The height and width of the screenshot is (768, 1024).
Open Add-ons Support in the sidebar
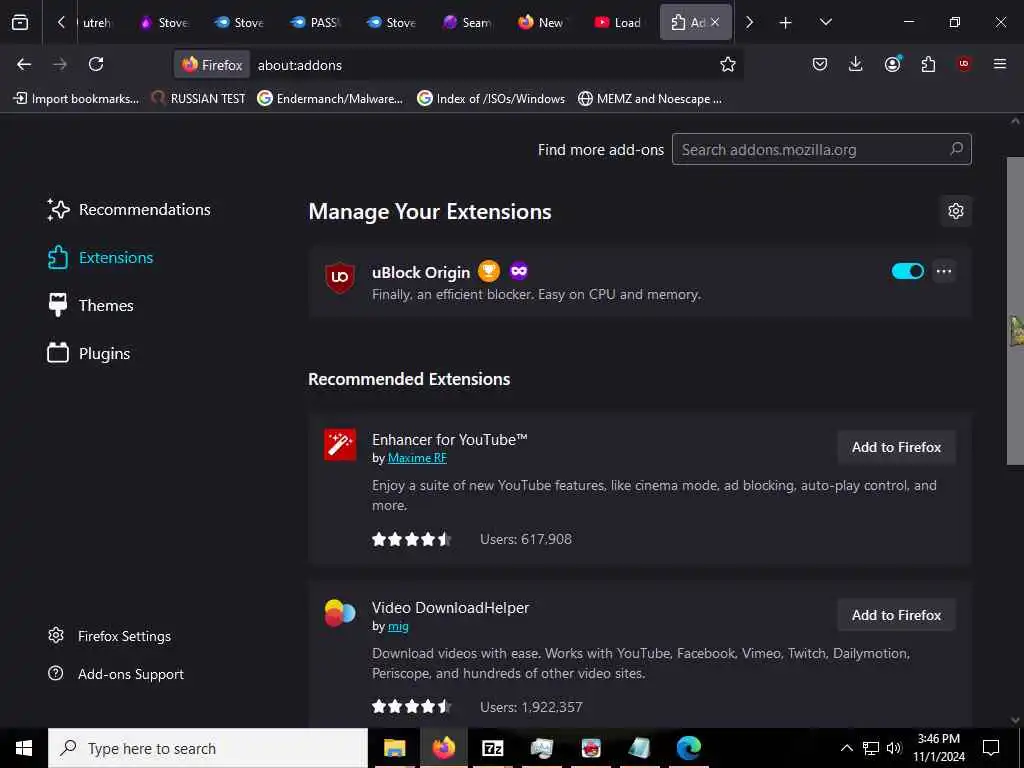click(116, 674)
